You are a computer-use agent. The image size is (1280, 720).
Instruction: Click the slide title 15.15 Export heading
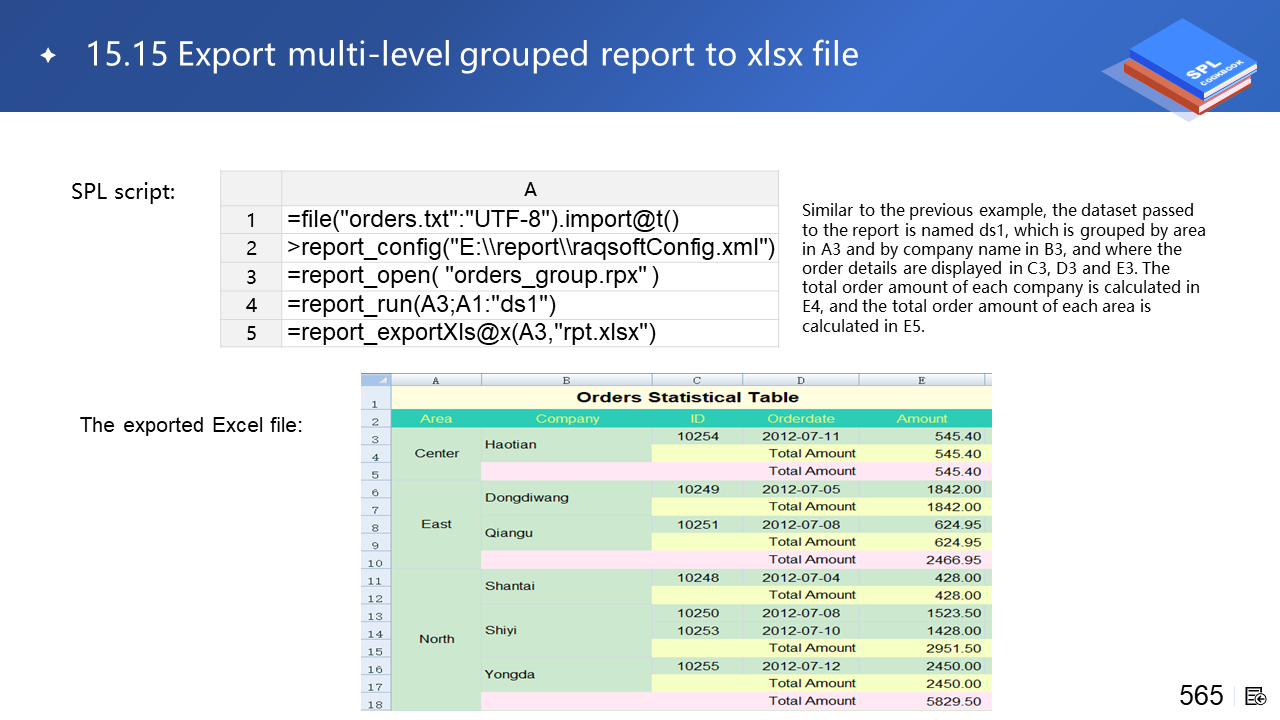pos(471,54)
